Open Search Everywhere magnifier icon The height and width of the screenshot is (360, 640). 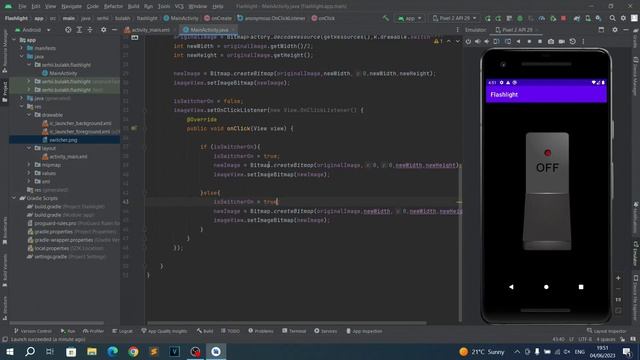point(612,18)
